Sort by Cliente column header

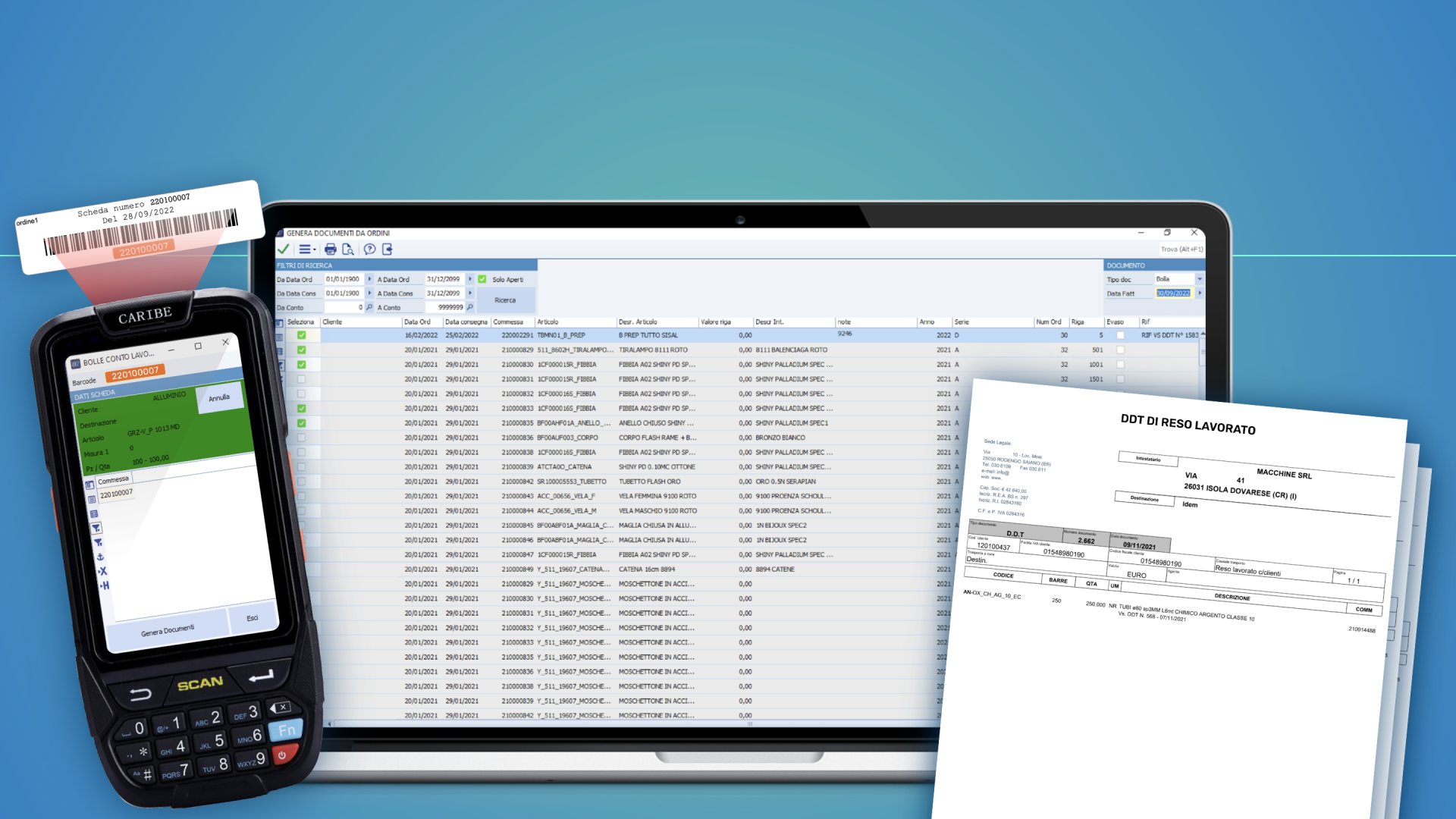361,322
